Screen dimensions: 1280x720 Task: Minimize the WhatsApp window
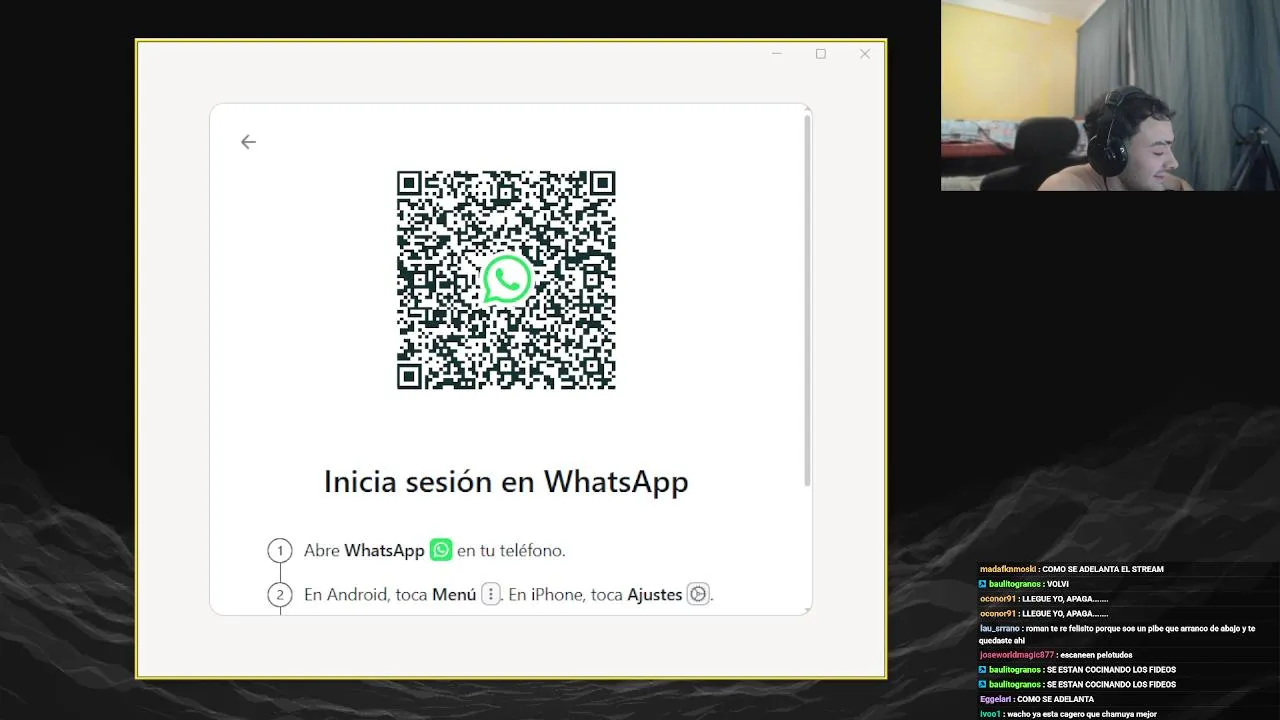coord(777,54)
